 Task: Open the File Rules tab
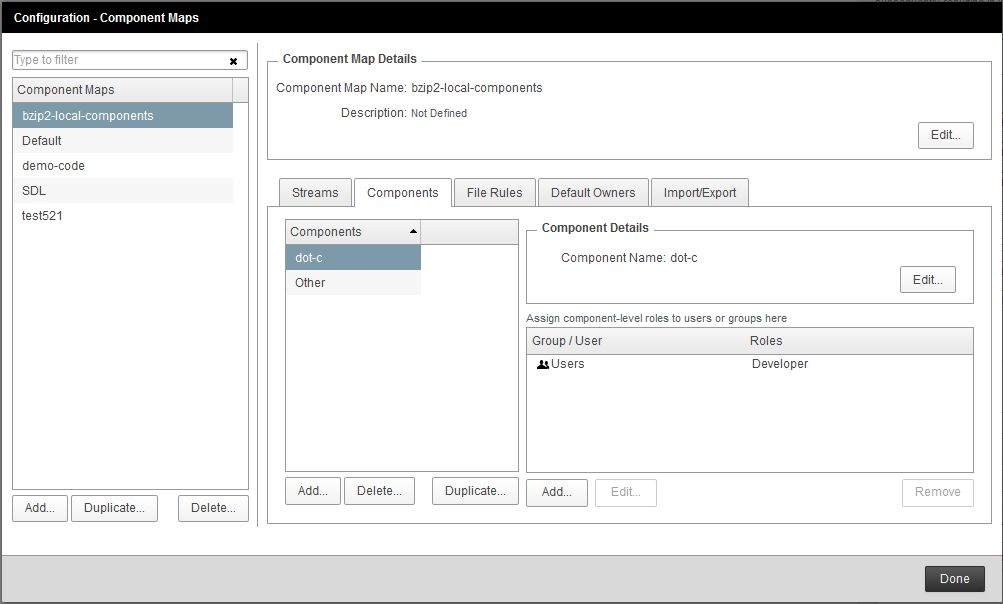(x=494, y=192)
